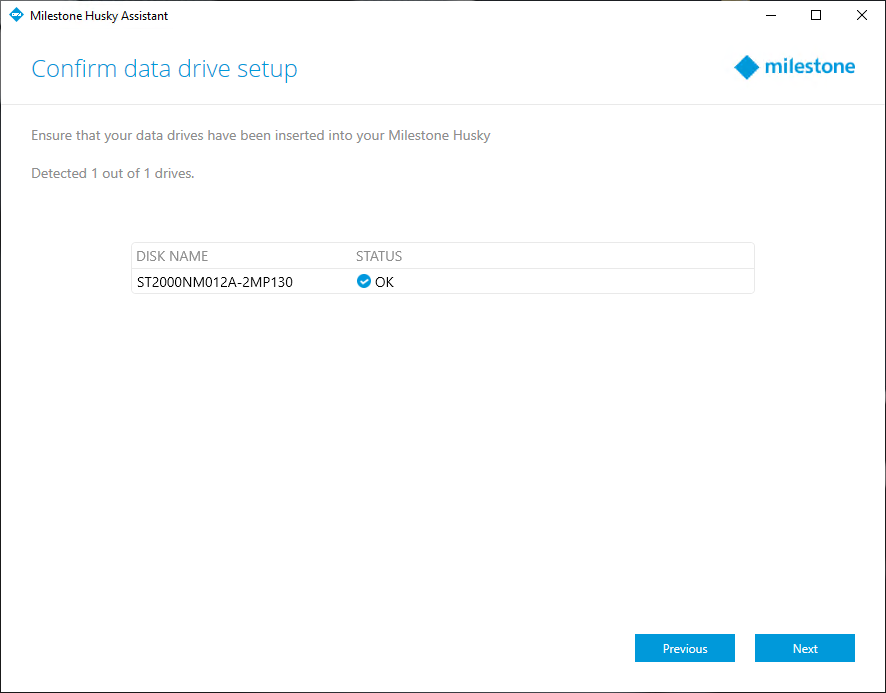
Task: Click the Husky Assistant title bar icon
Action: [x=15, y=15]
